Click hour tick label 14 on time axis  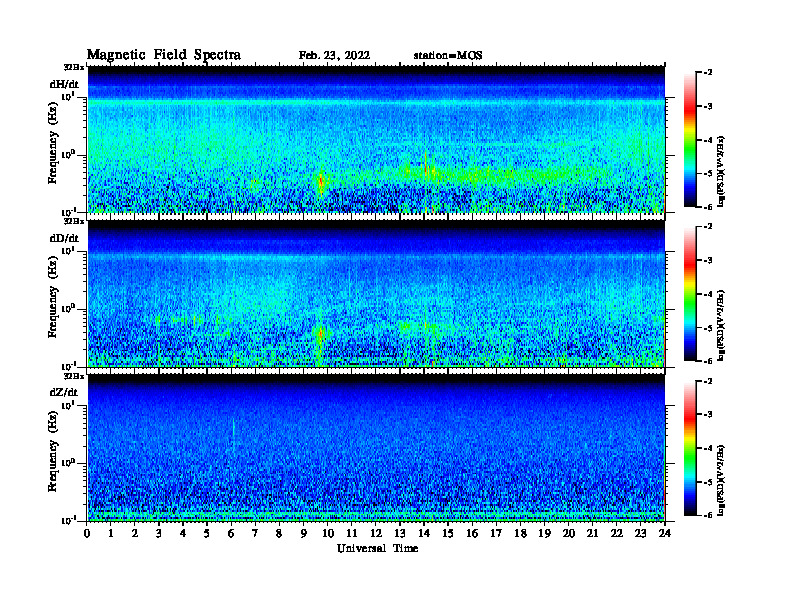coord(424,534)
